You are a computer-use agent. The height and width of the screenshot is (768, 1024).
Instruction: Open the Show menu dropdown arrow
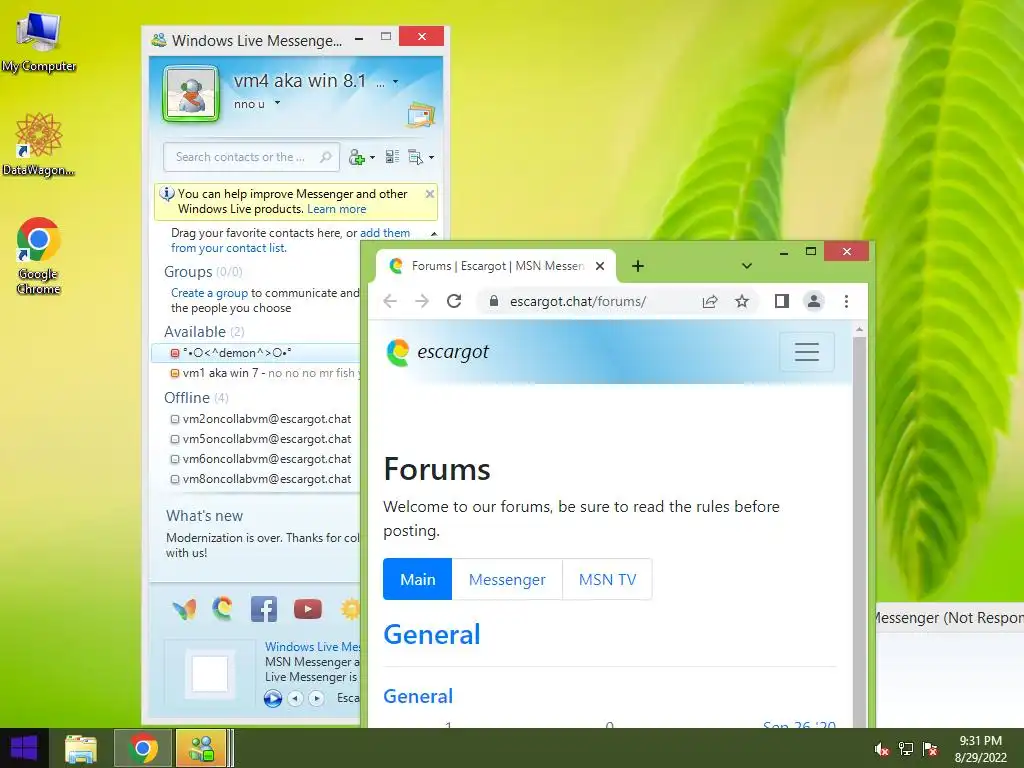click(x=432, y=158)
